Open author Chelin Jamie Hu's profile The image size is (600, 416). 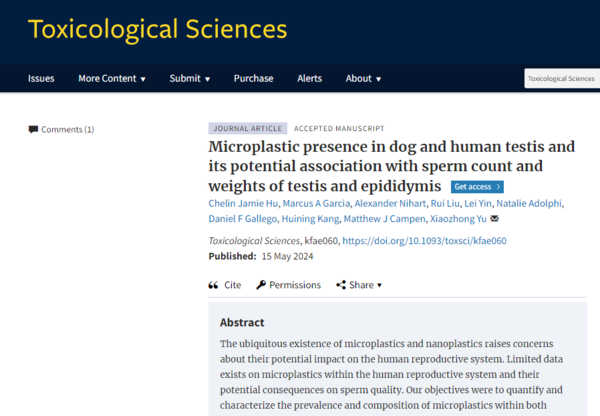tap(243, 204)
